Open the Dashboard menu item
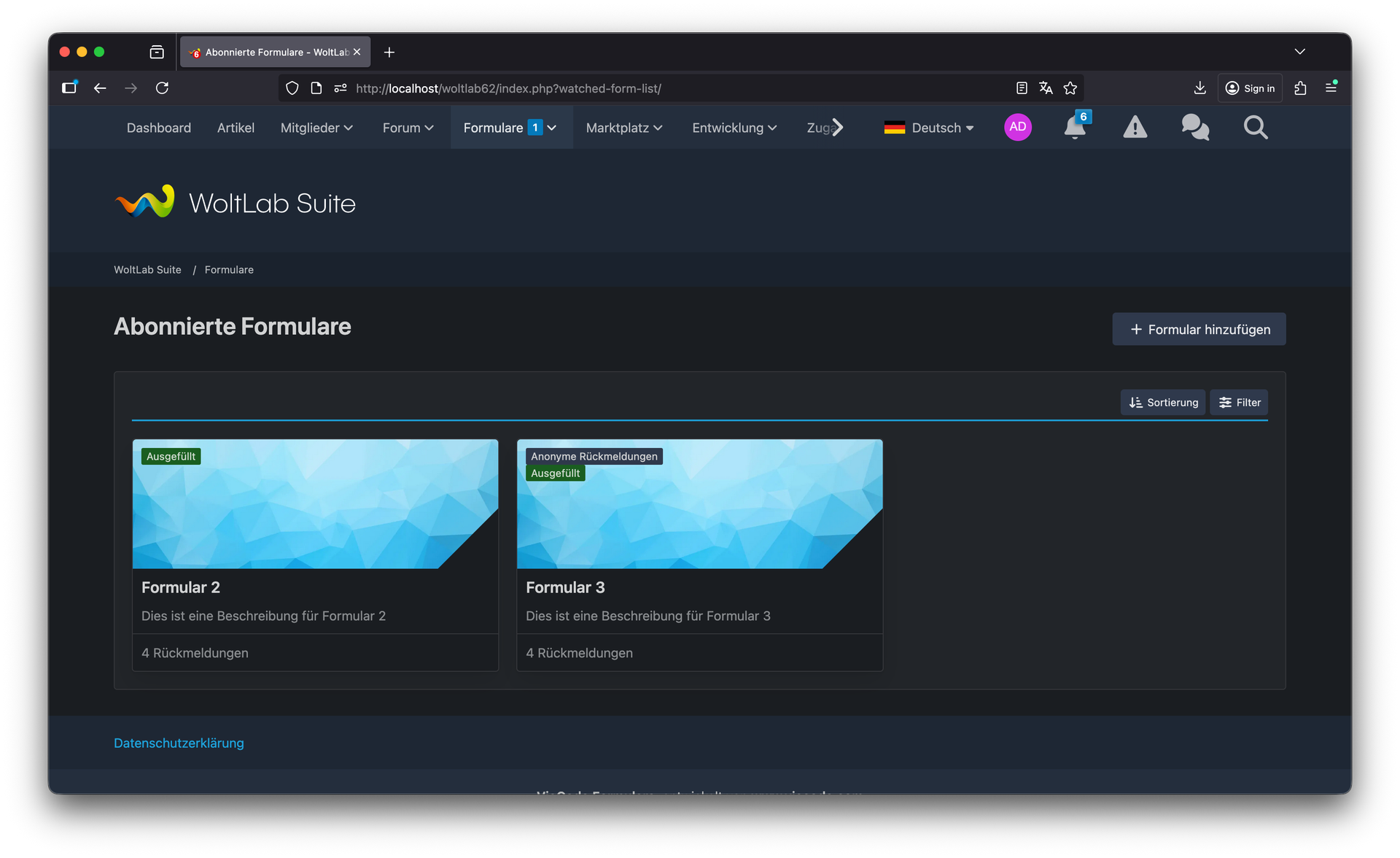1400x858 pixels. [x=158, y=128]
